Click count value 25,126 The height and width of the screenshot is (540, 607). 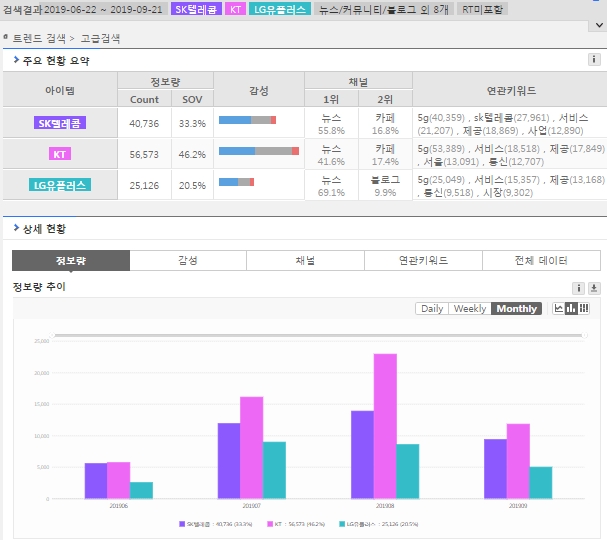point(144,185)
